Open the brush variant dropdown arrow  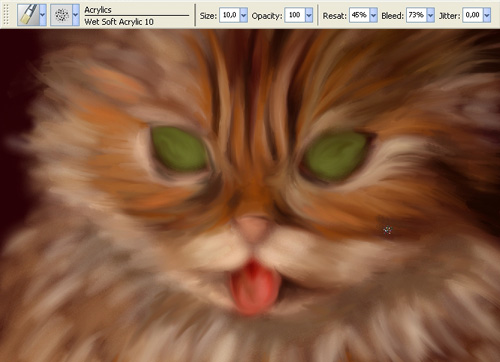tap(76, 15)
